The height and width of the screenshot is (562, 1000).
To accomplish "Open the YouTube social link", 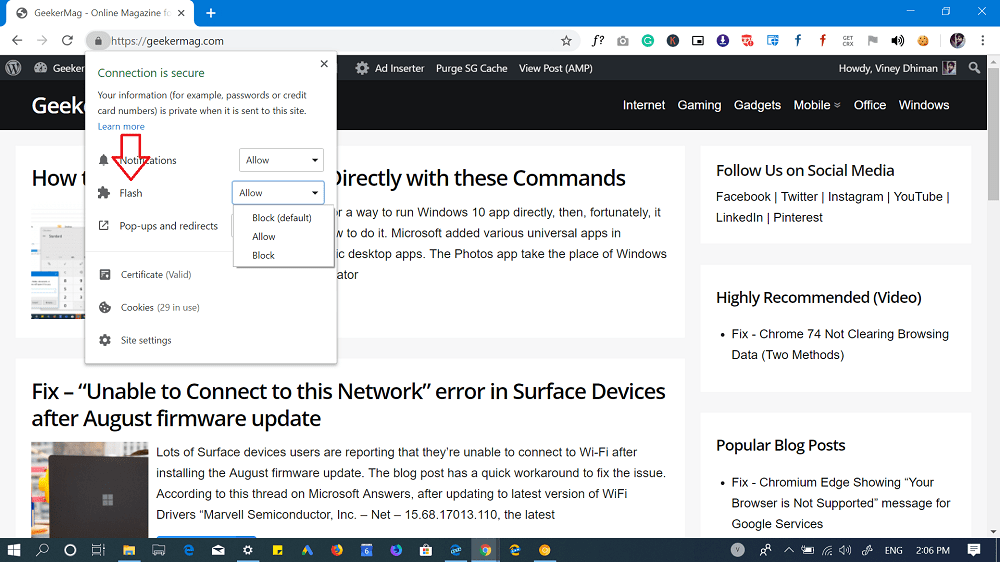I will pos(918,196).
